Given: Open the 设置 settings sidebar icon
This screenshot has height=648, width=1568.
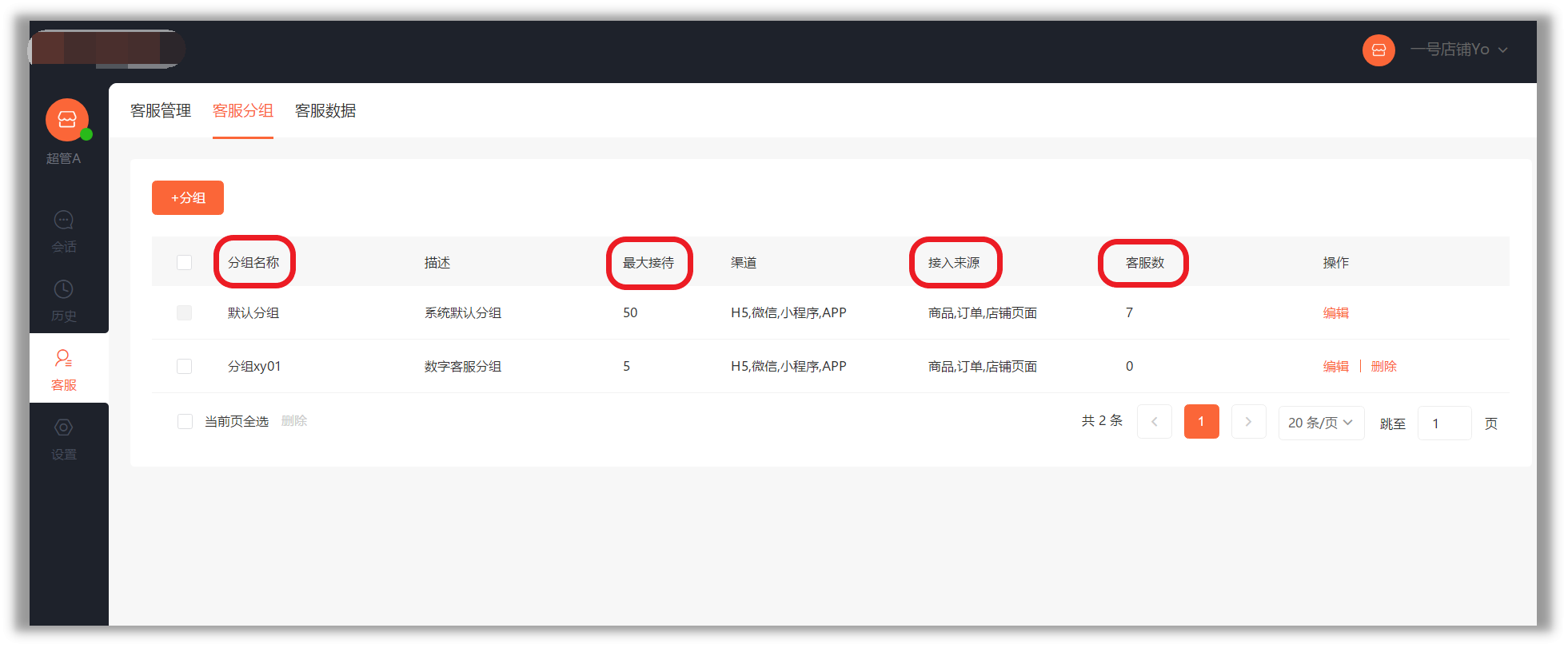Looking at the screenshot, I should tap(64, 428).
